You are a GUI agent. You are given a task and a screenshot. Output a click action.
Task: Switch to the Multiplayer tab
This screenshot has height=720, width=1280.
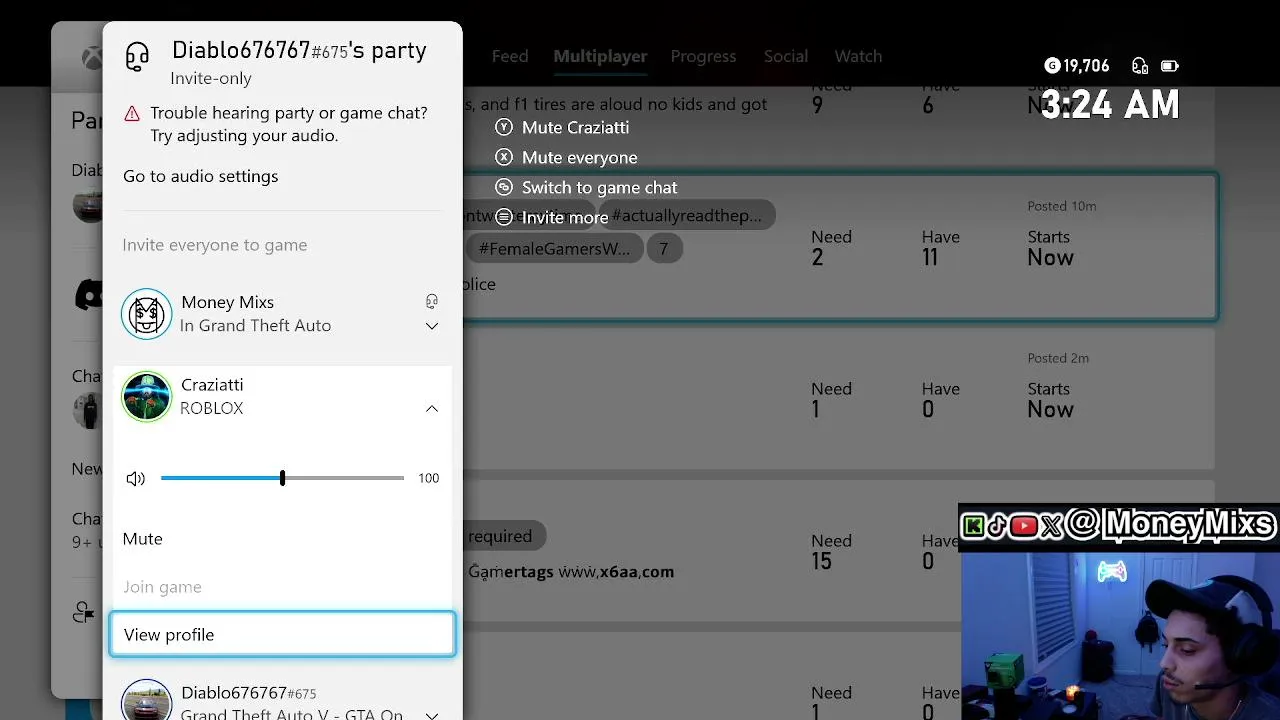[600, 57]
